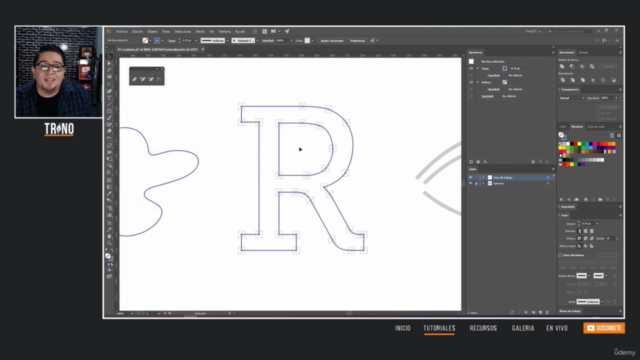Open Grosor weight dropdown in Stroke panel

click(597, 224)
